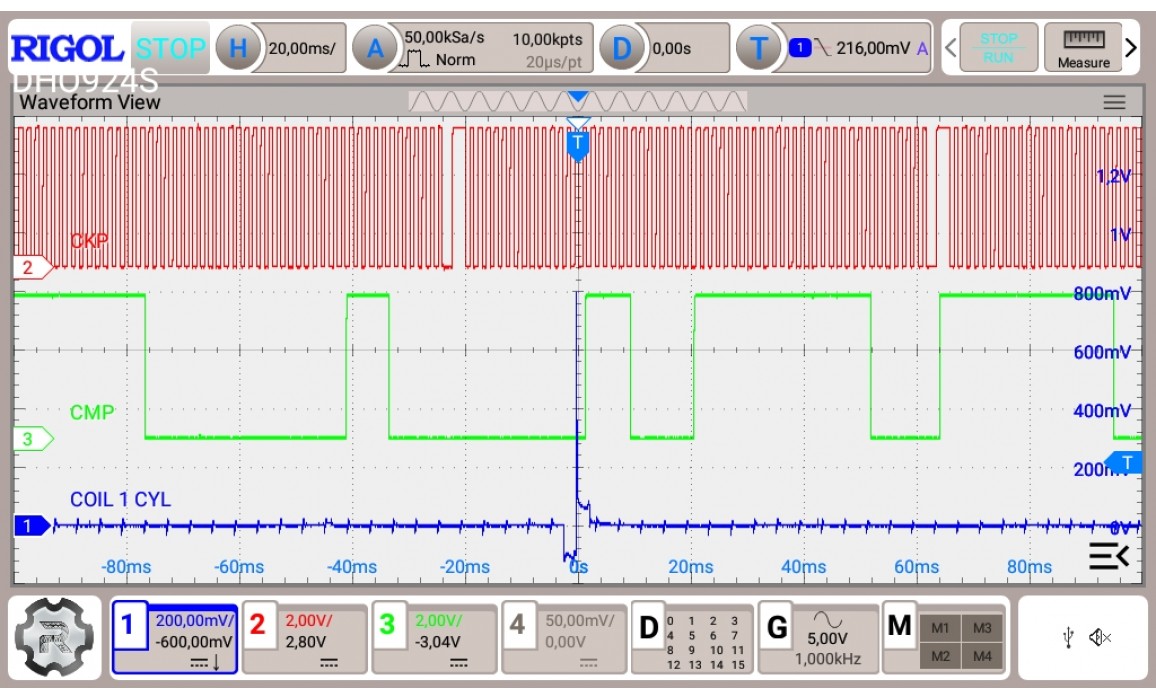Click the H horizontal timebase icon
Image resolution: width=1156 pixels, height=700 pixels.
[x=238, y=47]
